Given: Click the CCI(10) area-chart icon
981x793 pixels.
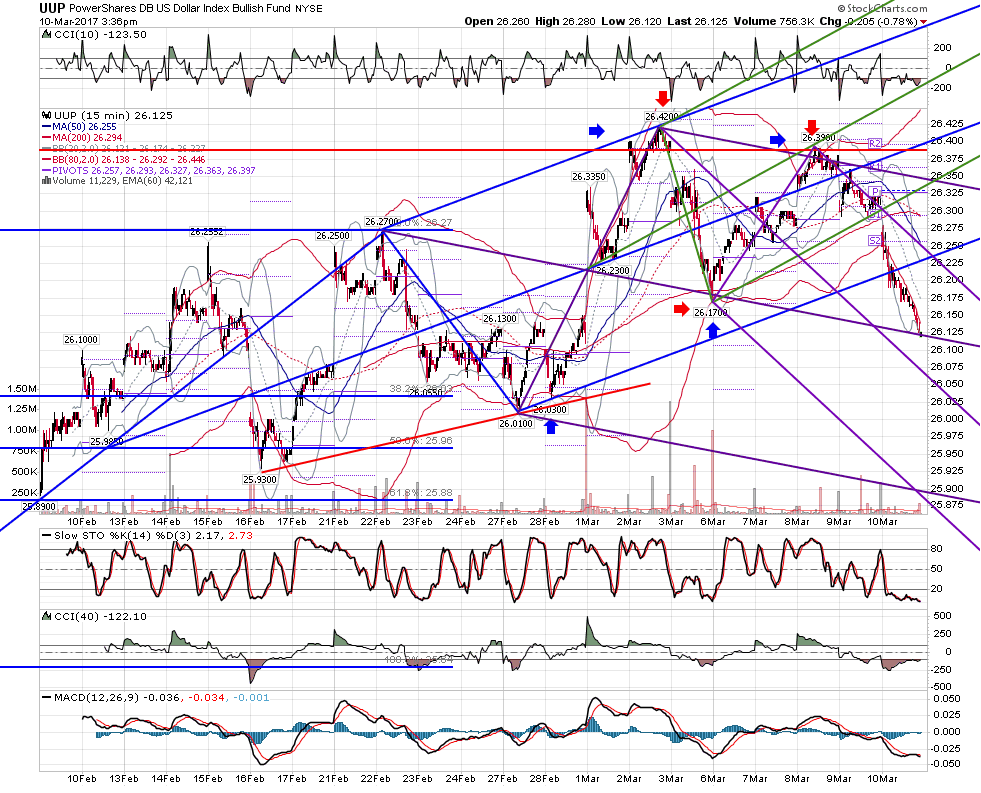Looking at the screenshot, I should pyautogui.click(x=46, y=35).
